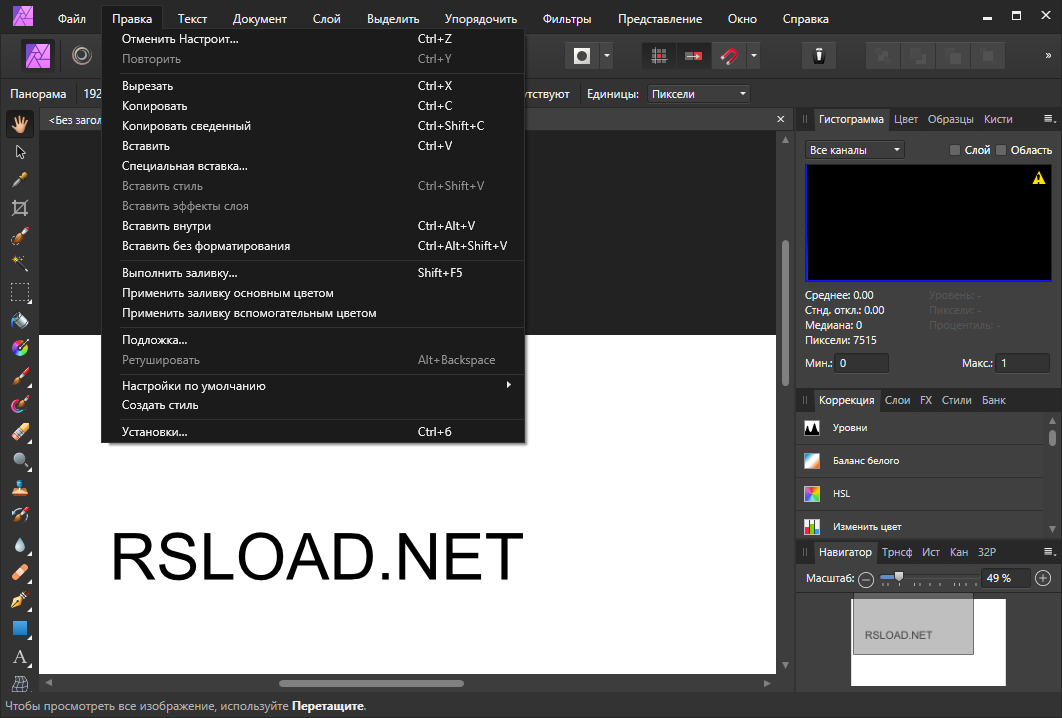The image size is (1062, 718).
Task: Choose Выполнить заливку... menu entry
Action: click(313, 273)
